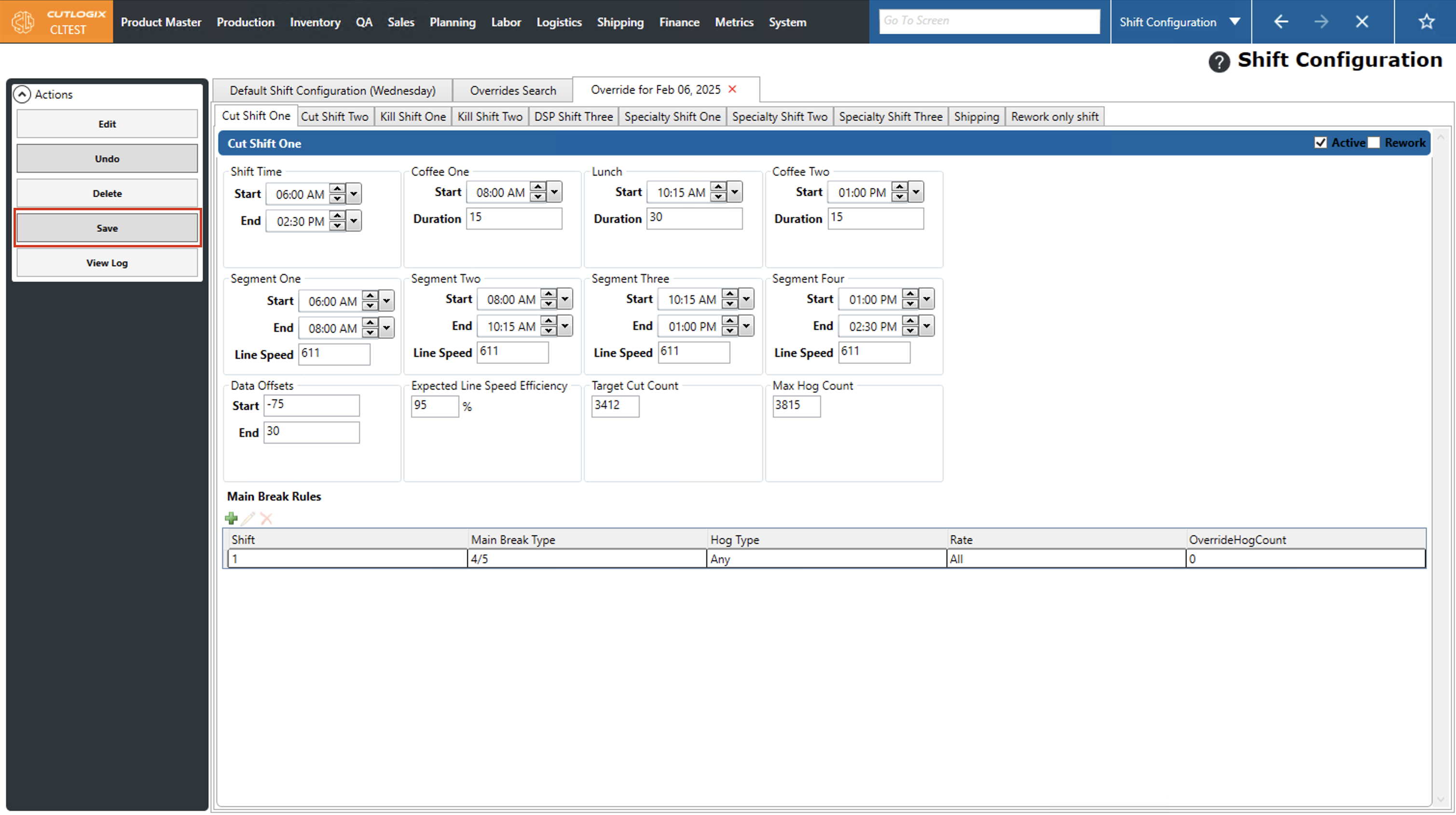Viewport: 1456px width, 815px height.
Task: Click the help question mark icon
Action: coord(1219,62)
